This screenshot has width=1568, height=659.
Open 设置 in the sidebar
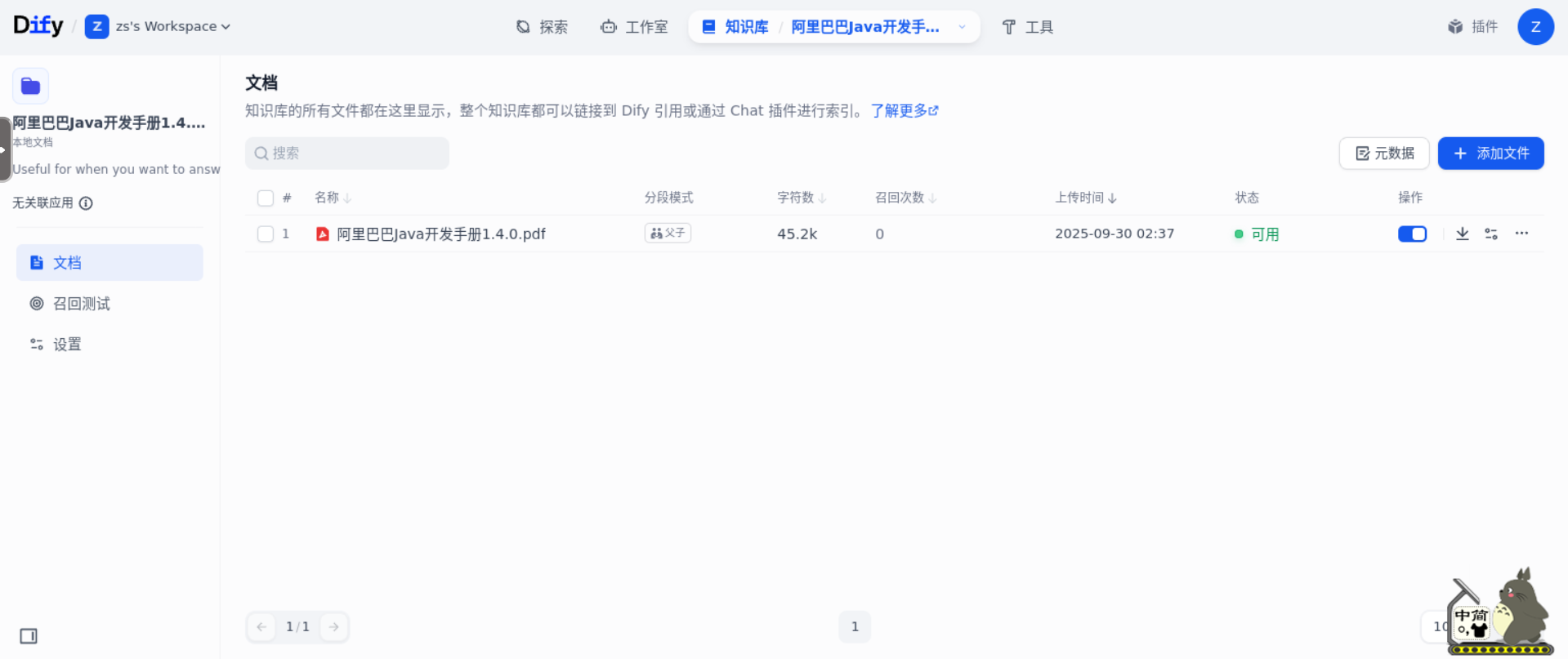109,345
